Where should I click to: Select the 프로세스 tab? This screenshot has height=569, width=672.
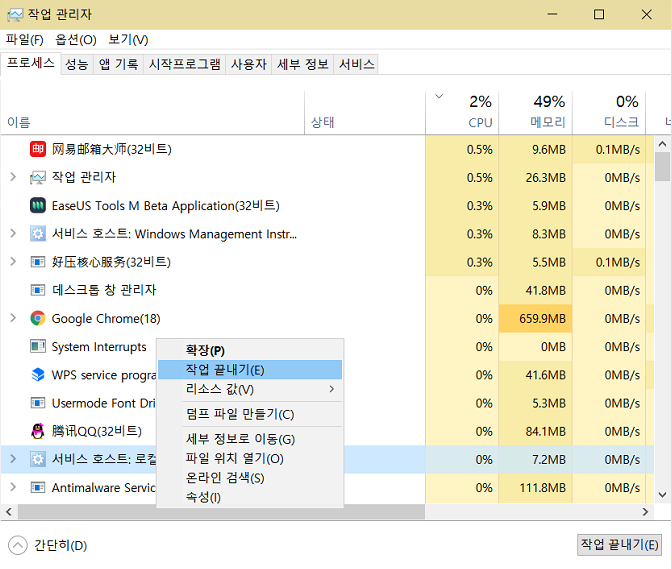click(x=31, y=63)
